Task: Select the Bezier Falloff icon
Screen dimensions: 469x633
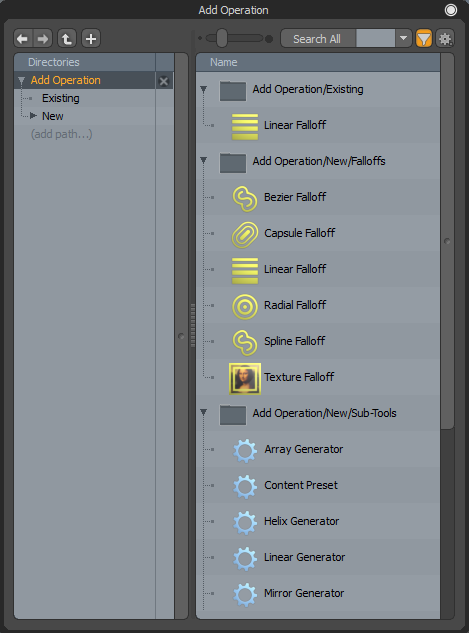Action: pos(245,197)
